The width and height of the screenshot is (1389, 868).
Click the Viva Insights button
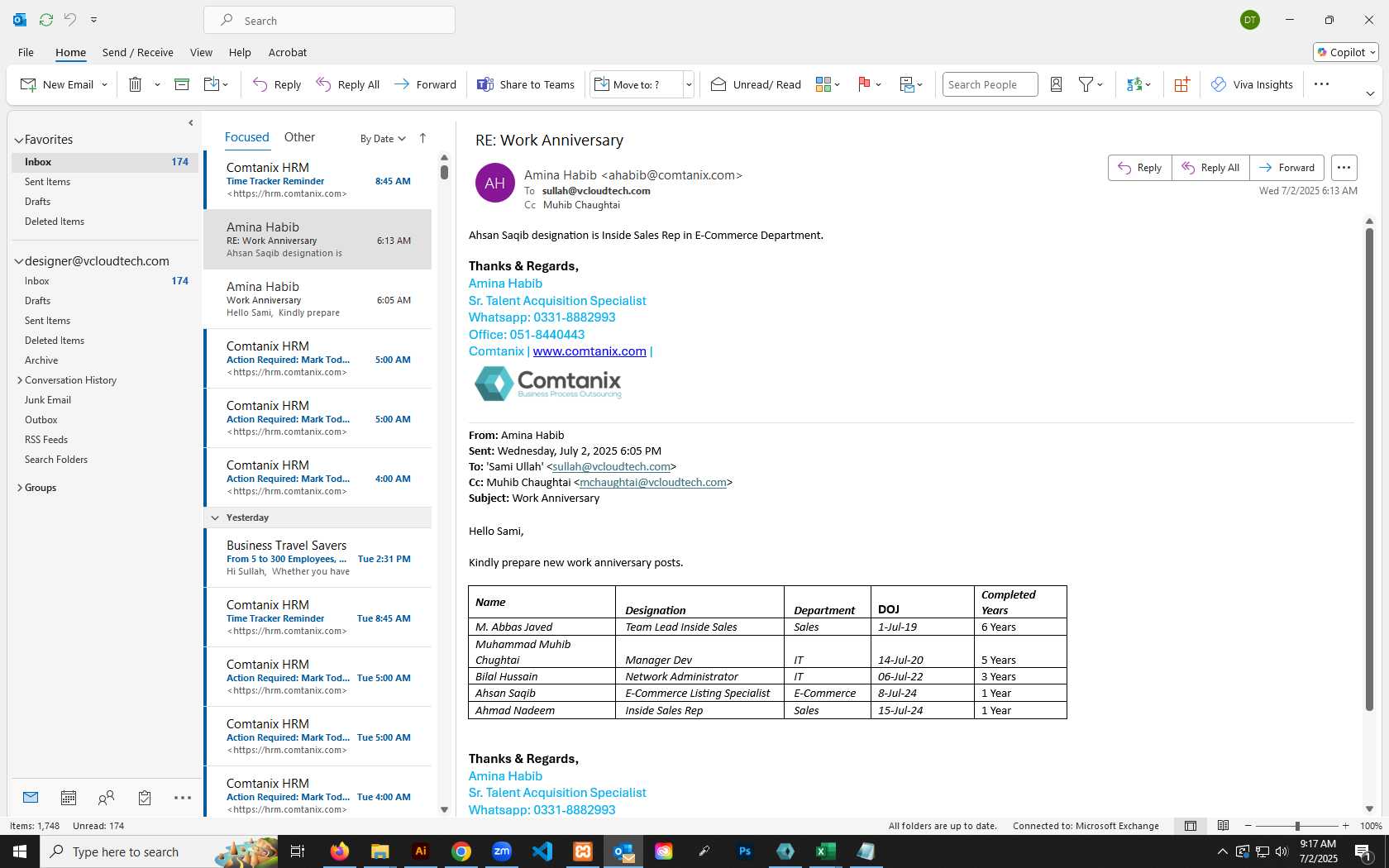[x=1252, y=84]
